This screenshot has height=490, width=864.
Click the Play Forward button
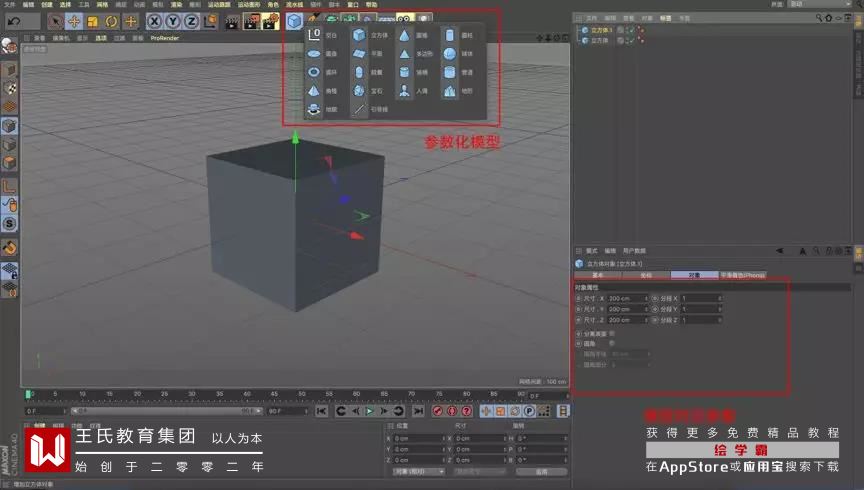(x=370, y=411)
